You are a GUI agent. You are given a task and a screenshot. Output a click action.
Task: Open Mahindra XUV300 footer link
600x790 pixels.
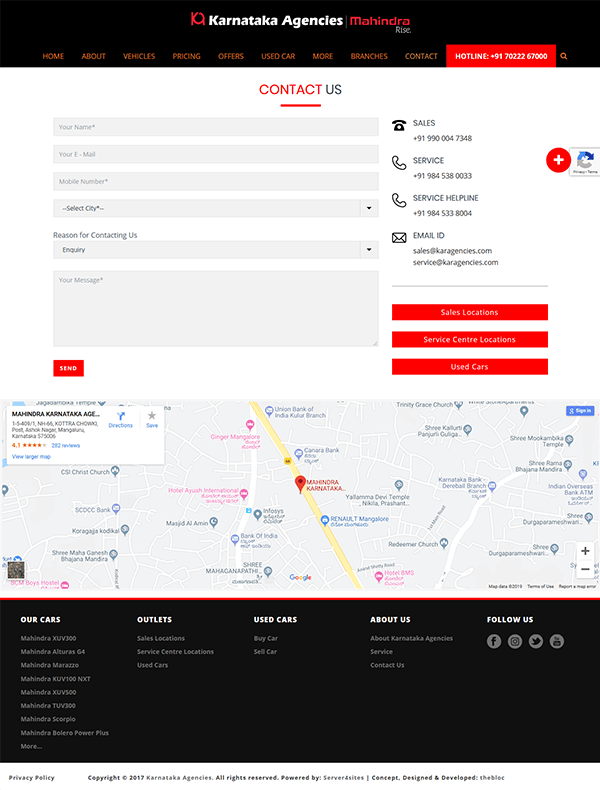48,638
